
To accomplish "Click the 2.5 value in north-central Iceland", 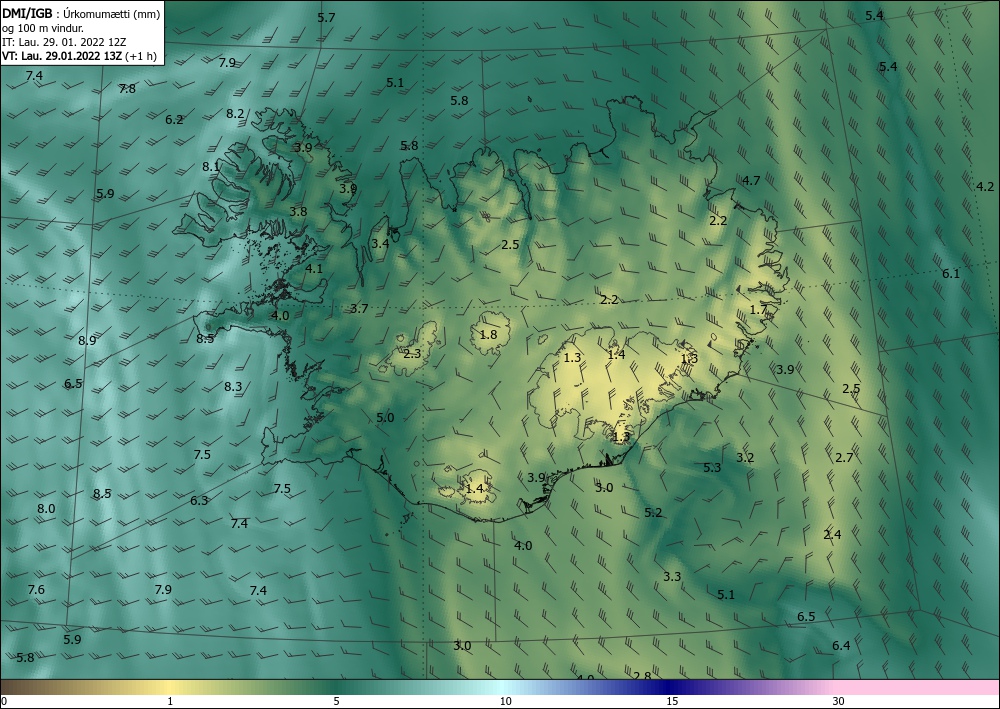I will coord(510,244).
